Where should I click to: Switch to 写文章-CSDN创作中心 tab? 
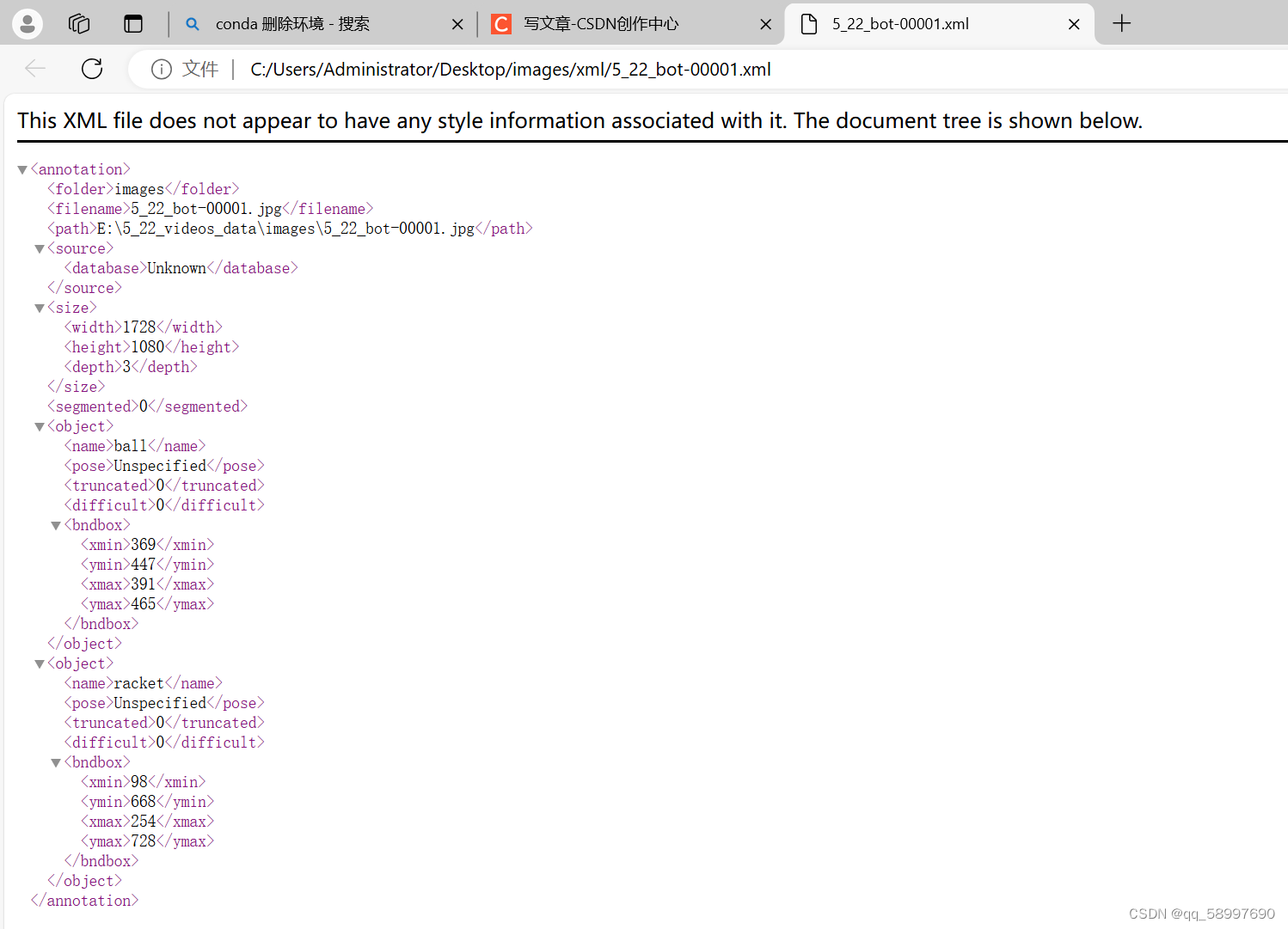pos(632,24)
